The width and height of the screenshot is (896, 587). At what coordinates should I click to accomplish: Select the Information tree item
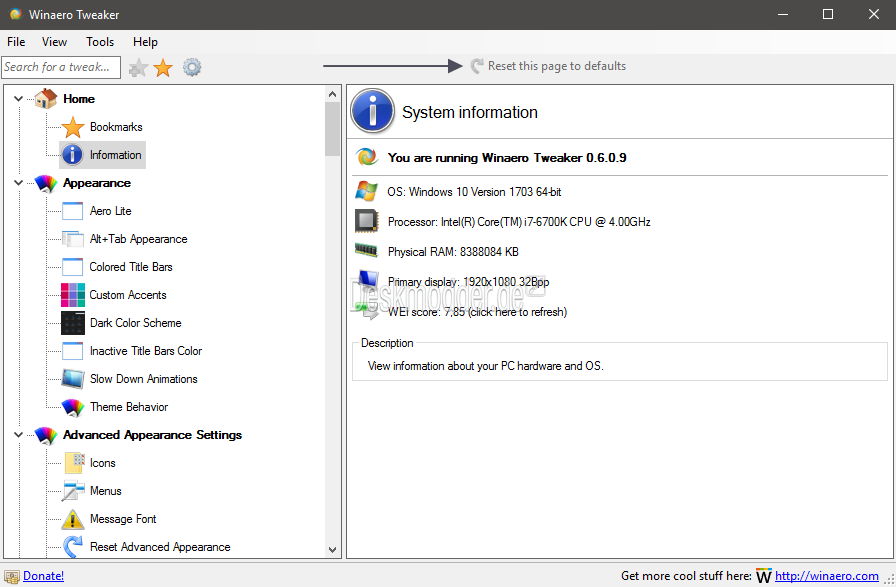(x=115, y=155)
